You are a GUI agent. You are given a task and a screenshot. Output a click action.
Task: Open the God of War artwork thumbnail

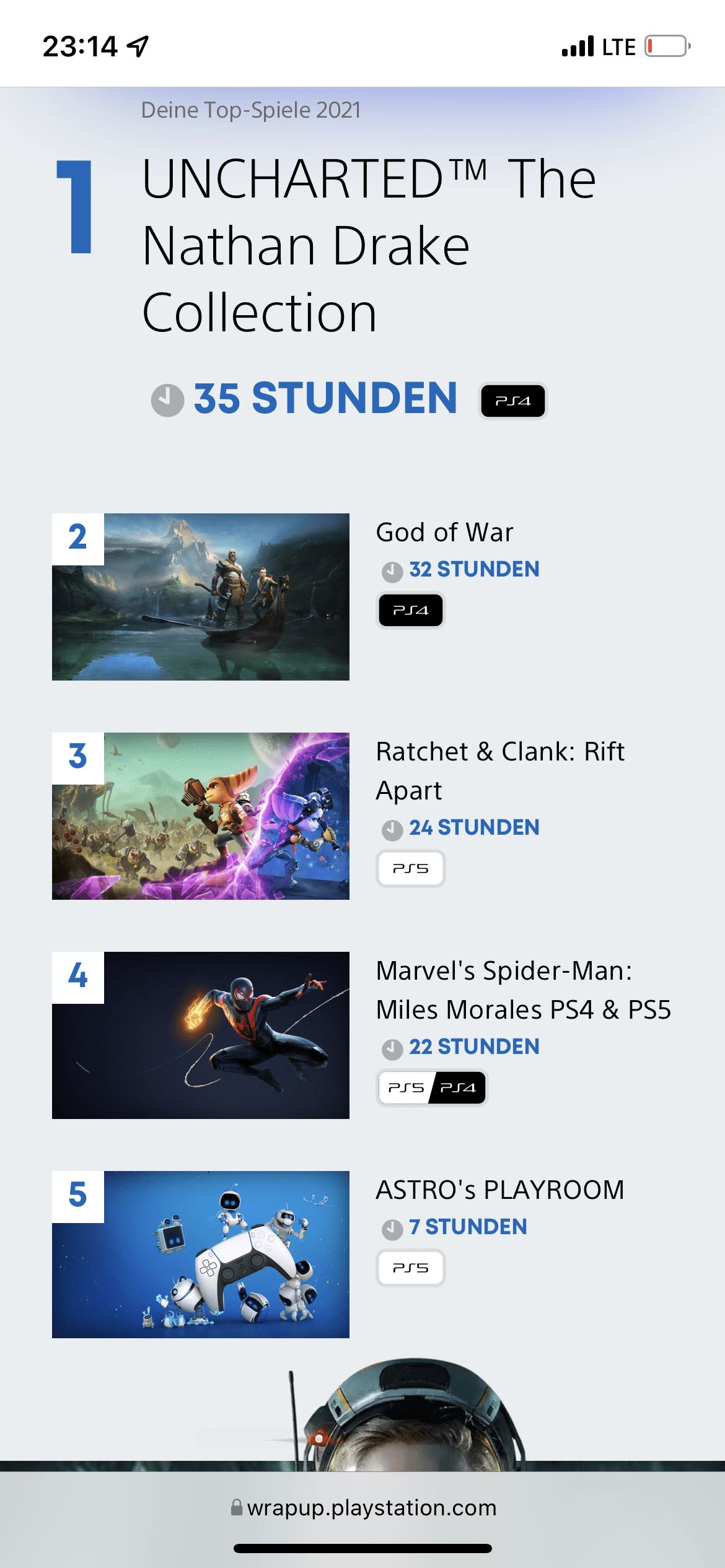click(201, 597)
